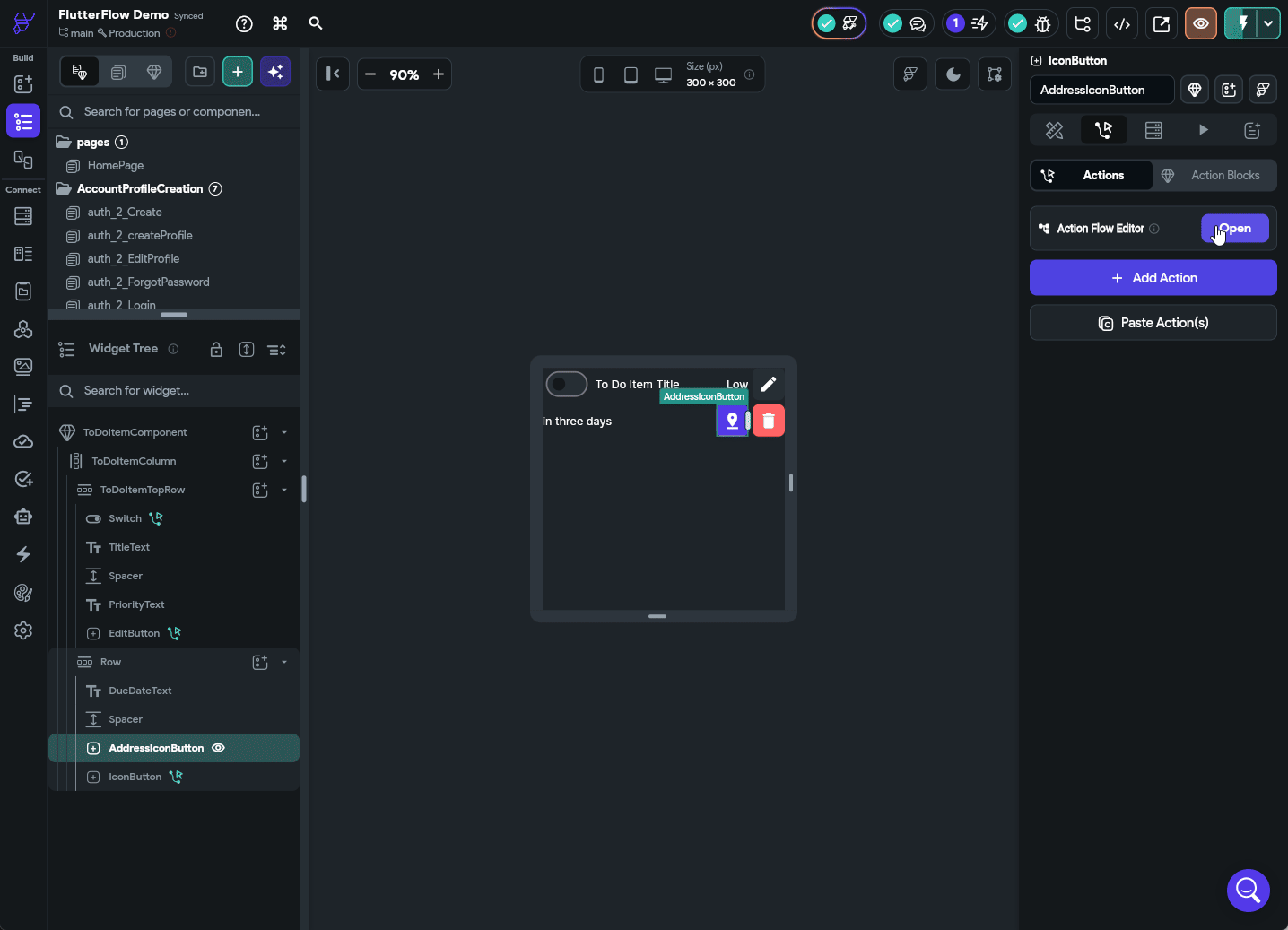The image size is (1288, 930).
Task: Open the branching menu icon in top bar
Action: [x=1083, y=24]
